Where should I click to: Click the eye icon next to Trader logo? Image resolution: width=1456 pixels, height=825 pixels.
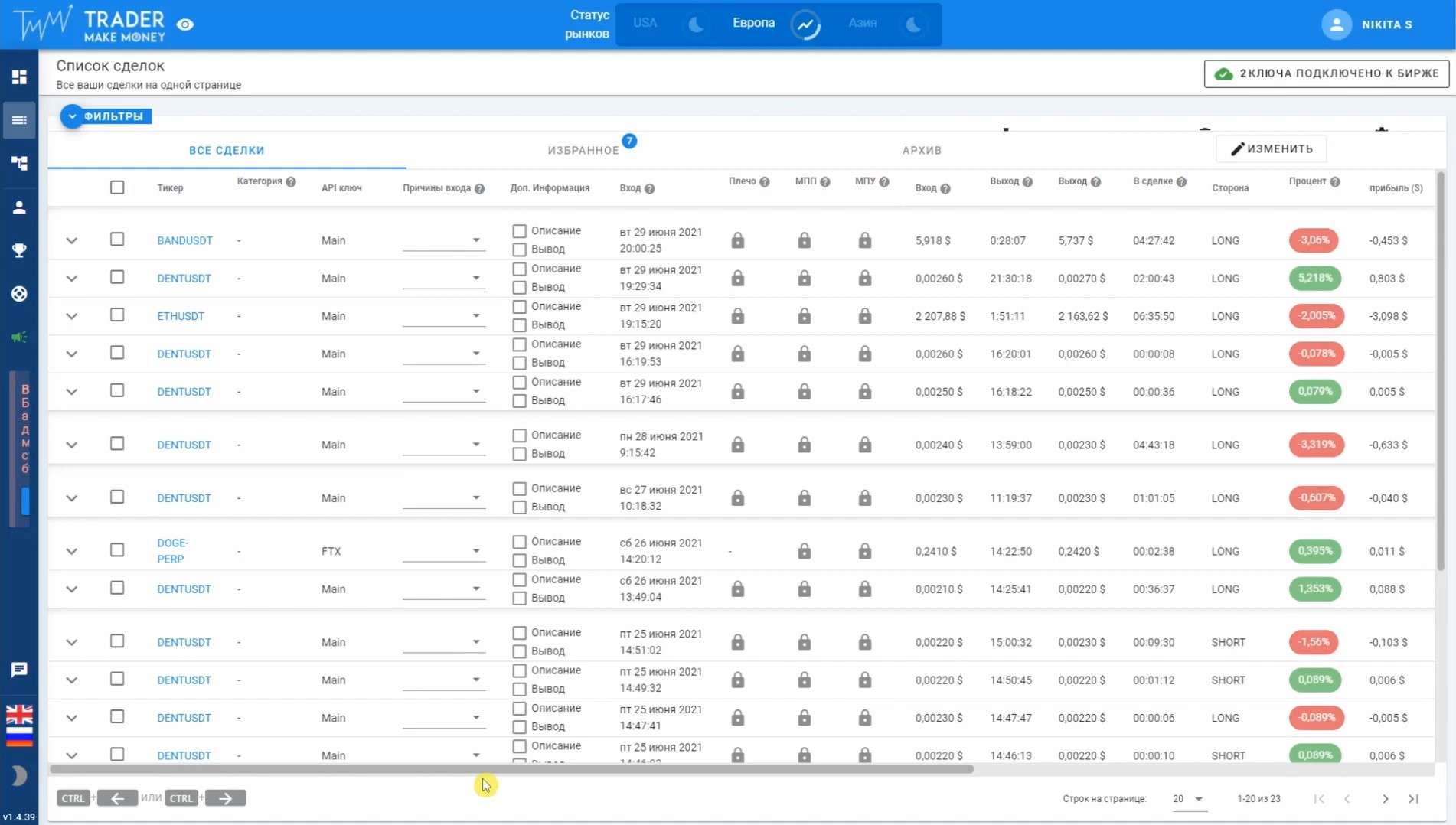point(185,24)
